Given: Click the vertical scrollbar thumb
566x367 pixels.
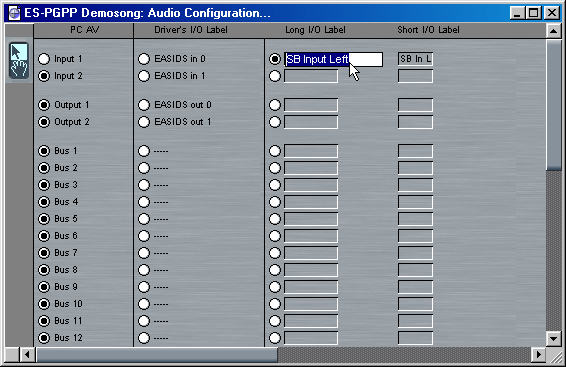Looking at the screenshot, I should click(x=553, y=105).
